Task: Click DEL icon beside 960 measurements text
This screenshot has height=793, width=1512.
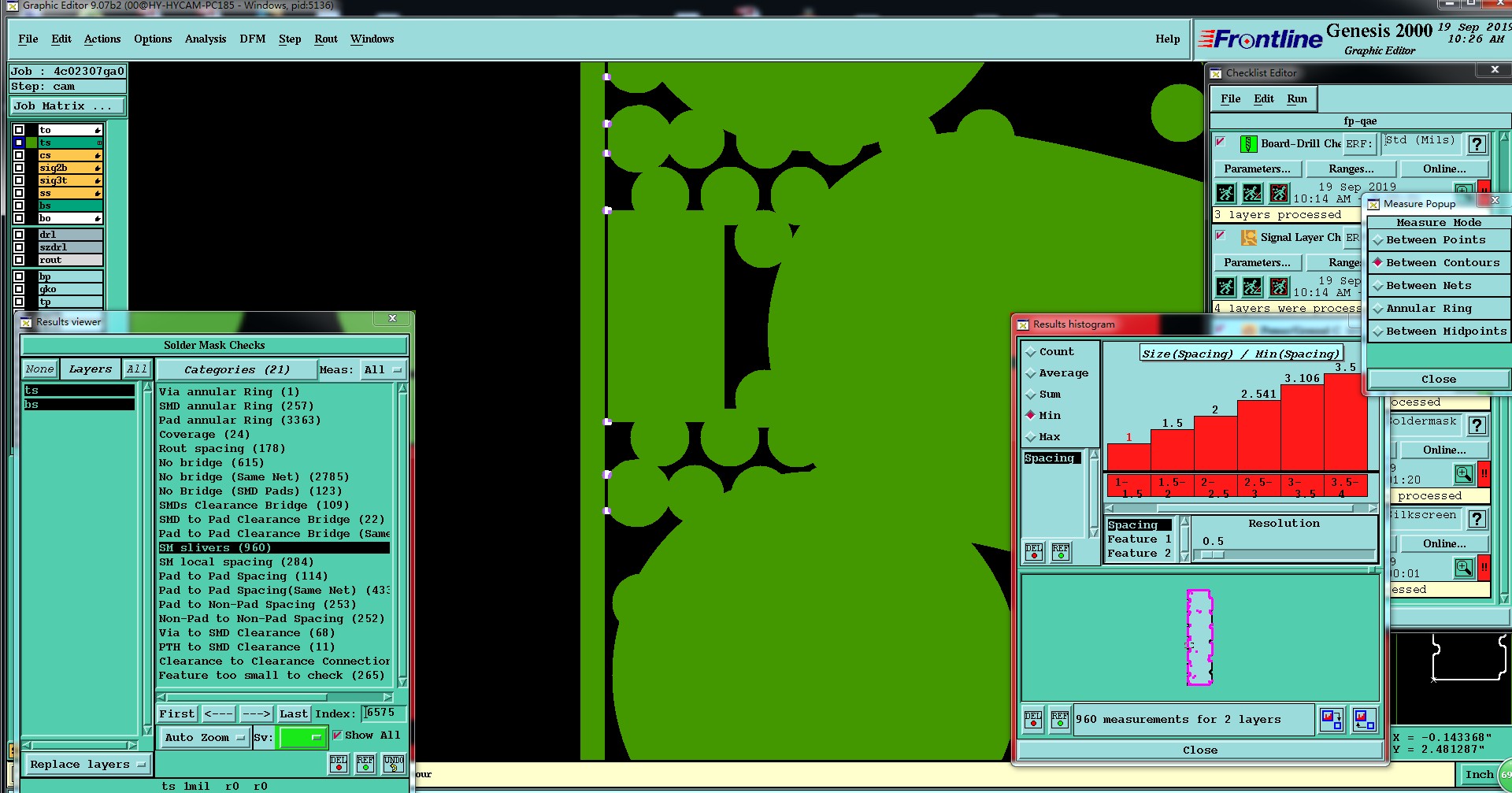Action: click(1033, 720)
